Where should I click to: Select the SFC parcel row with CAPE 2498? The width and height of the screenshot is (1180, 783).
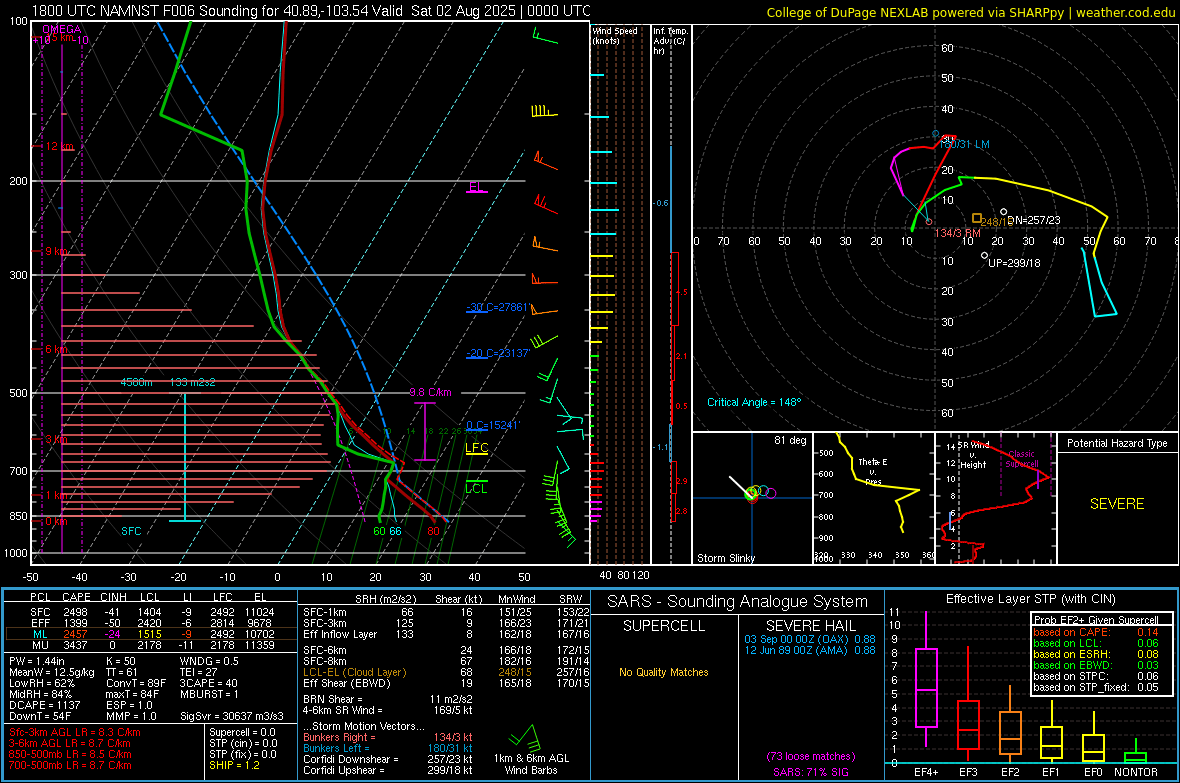coord(151,612)
